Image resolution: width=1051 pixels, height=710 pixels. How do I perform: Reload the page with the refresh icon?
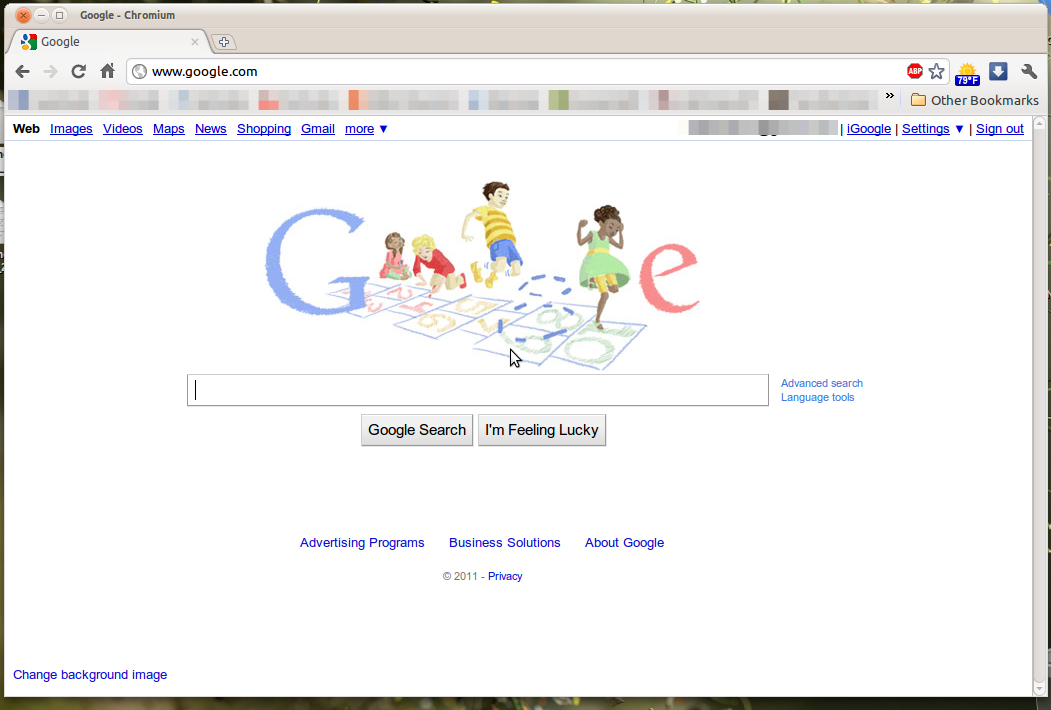tap(78, 71)
